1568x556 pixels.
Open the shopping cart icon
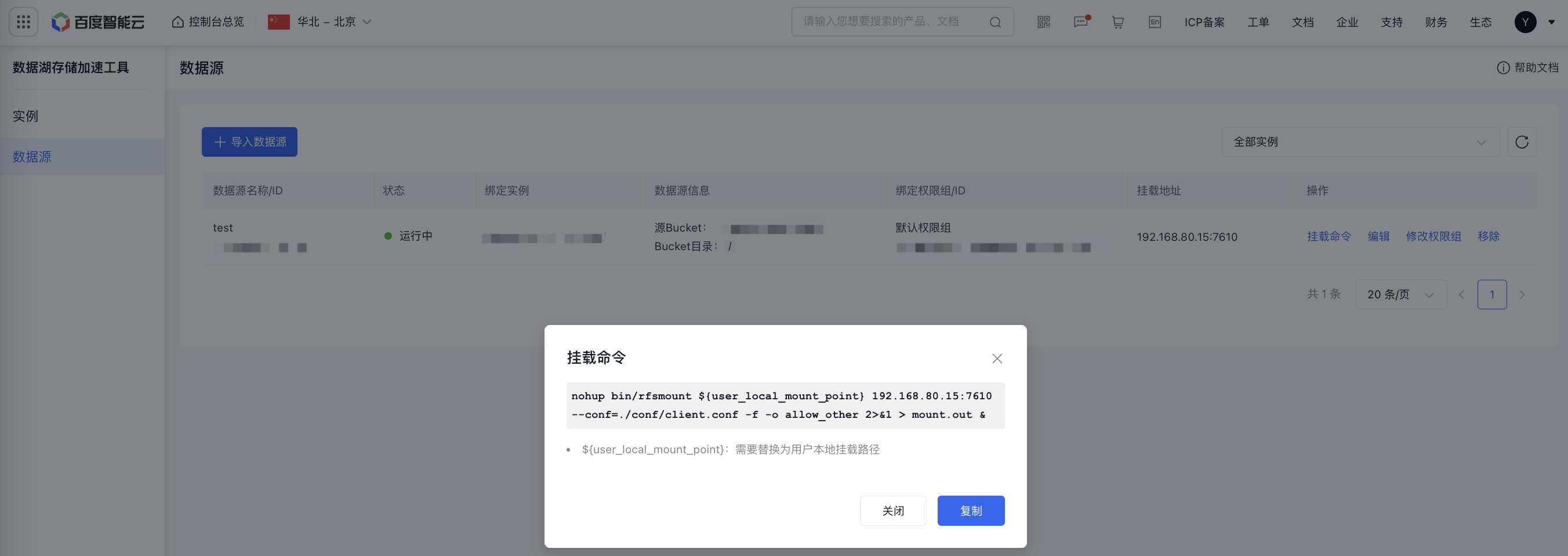click(x=1117, y=21)
